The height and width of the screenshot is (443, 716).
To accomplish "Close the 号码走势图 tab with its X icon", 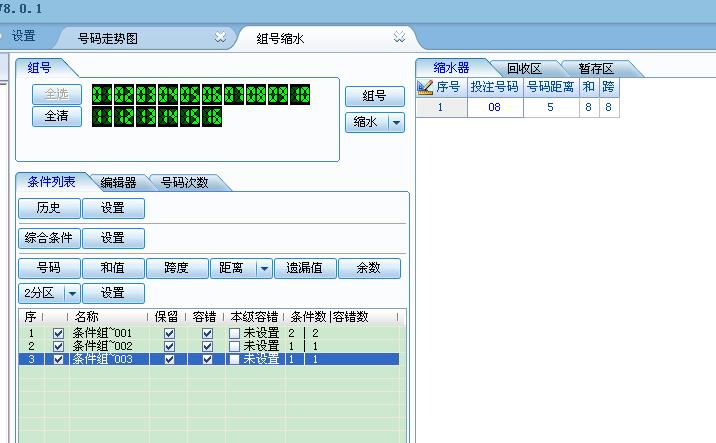I will [x=220, y=37].
